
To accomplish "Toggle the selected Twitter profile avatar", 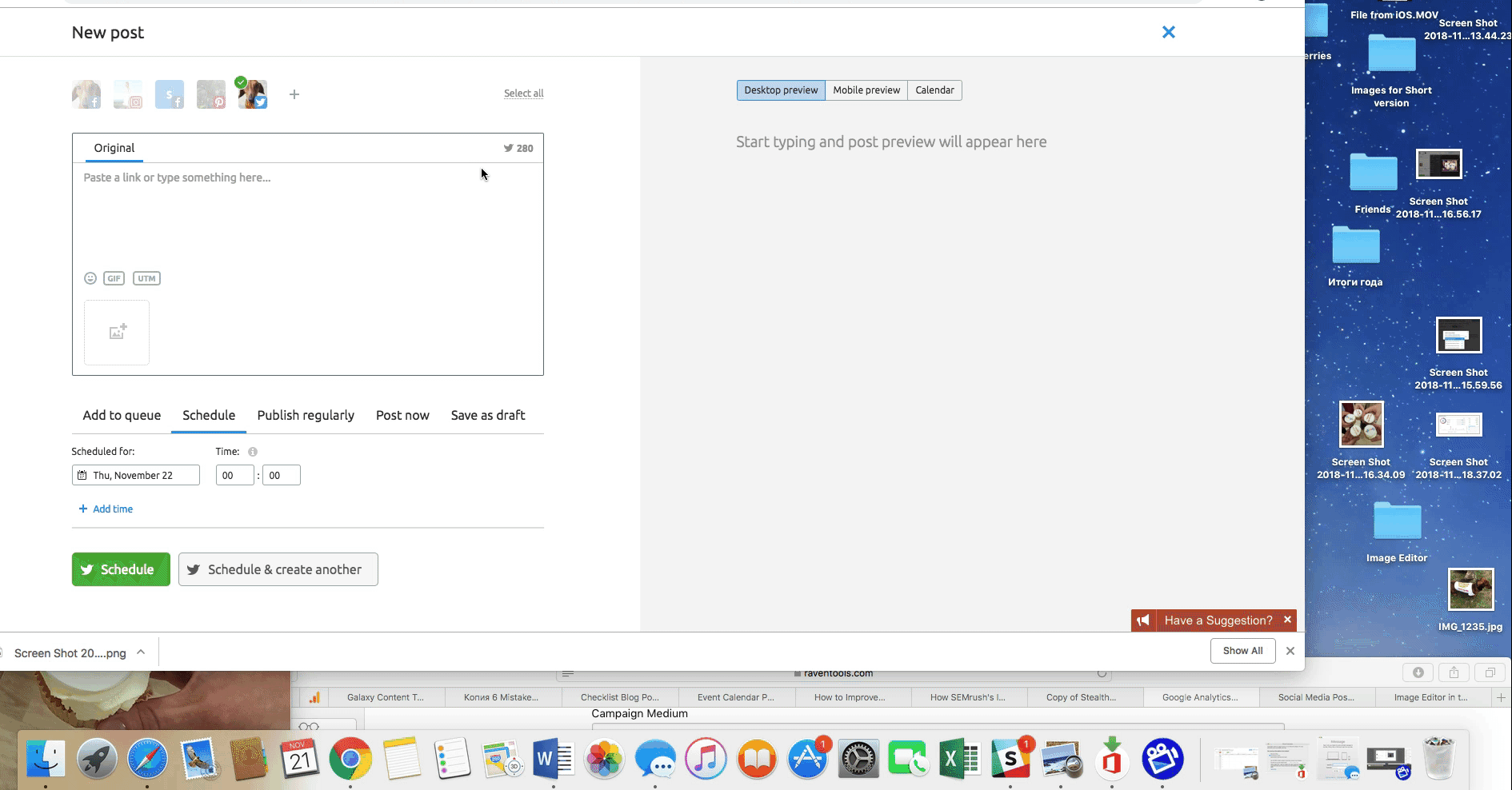I will 253,94.
